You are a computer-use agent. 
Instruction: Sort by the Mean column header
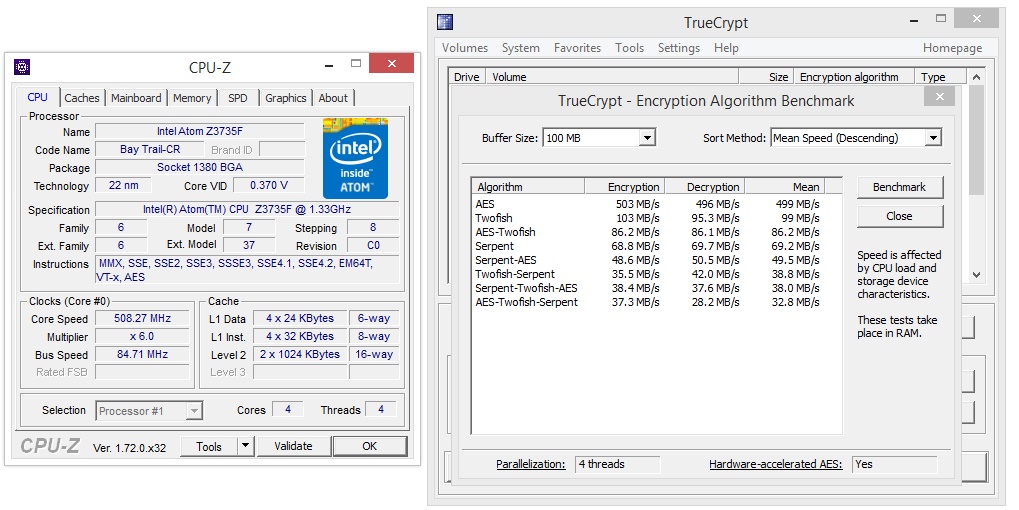(784, 186)
